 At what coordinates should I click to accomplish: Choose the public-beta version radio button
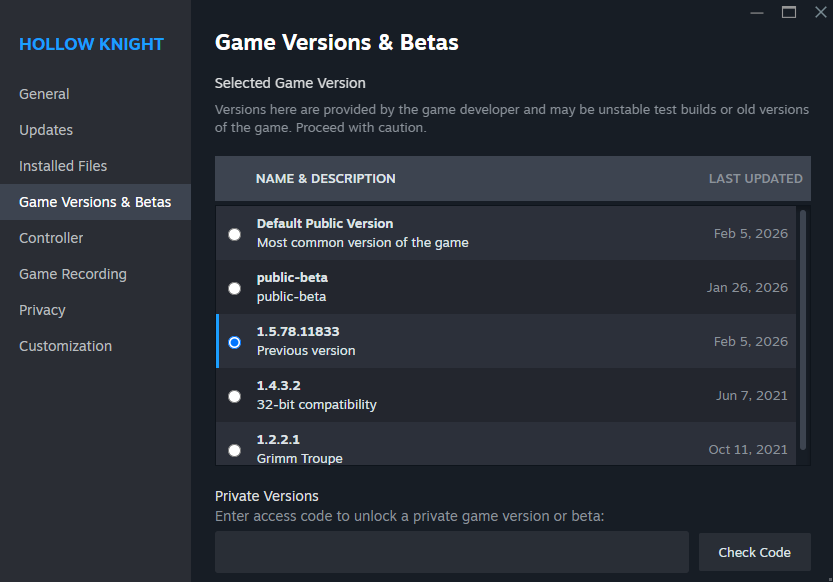[x=234, y=288]
